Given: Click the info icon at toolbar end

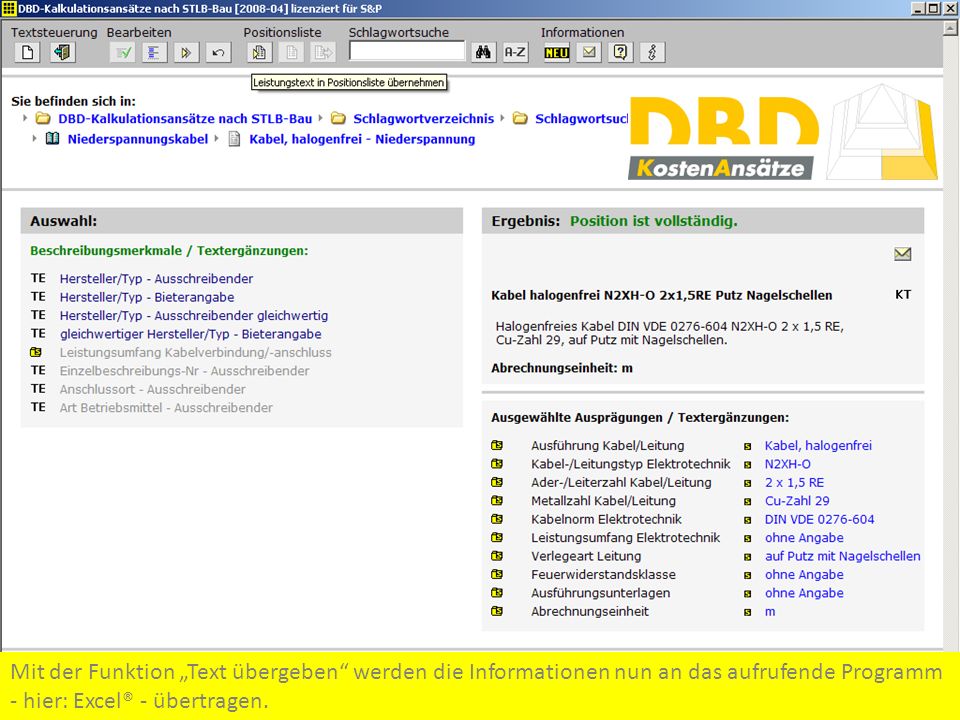Looking at the screenshot, I should tap(652, 53).
